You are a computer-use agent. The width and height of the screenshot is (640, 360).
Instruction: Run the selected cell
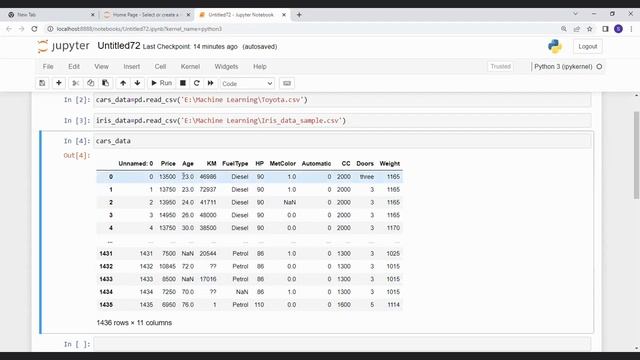[162, 83]
